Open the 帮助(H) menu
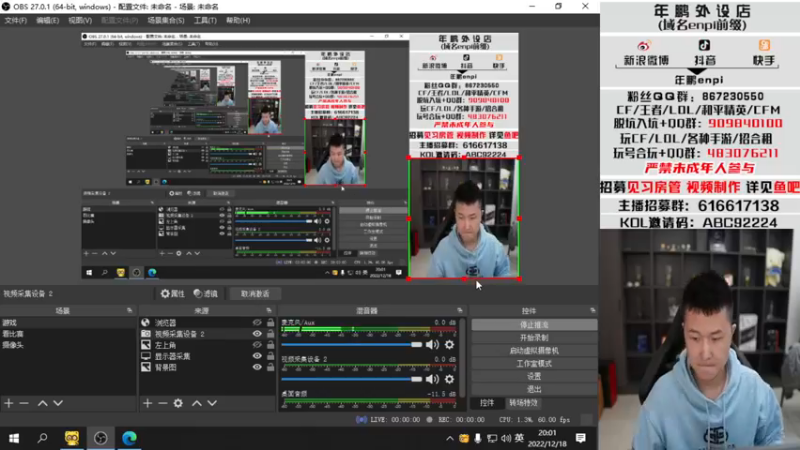This screenshot has width=800, height=450. click(x=238, y=20)
